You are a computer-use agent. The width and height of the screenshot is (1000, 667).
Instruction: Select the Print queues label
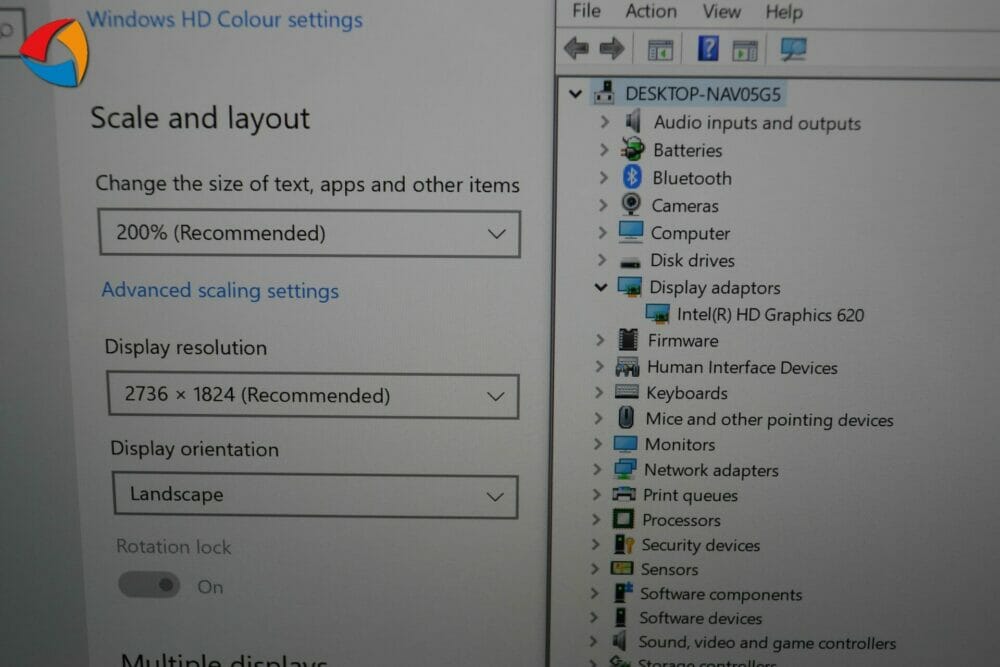pyautogui.click(x=690, y=495)
